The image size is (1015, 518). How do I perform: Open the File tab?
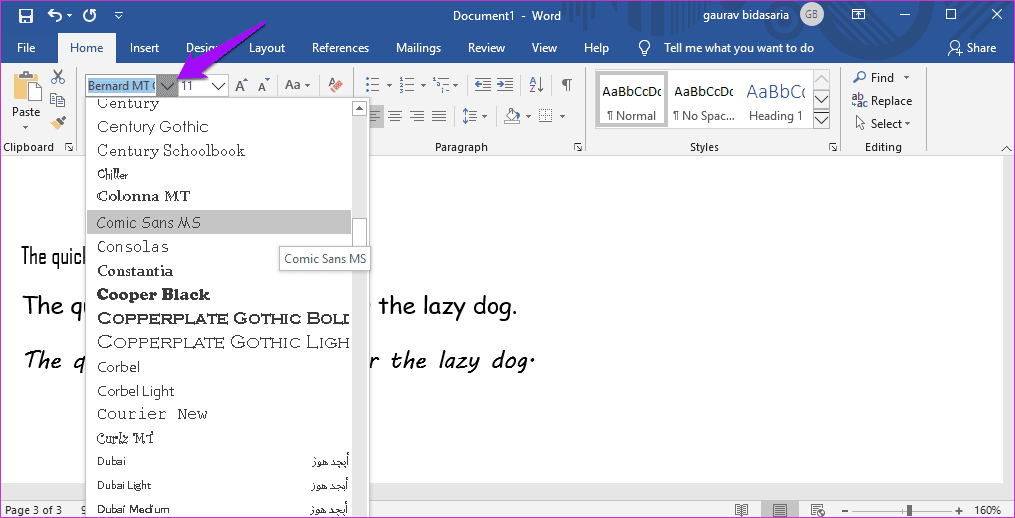pos(26,48)
